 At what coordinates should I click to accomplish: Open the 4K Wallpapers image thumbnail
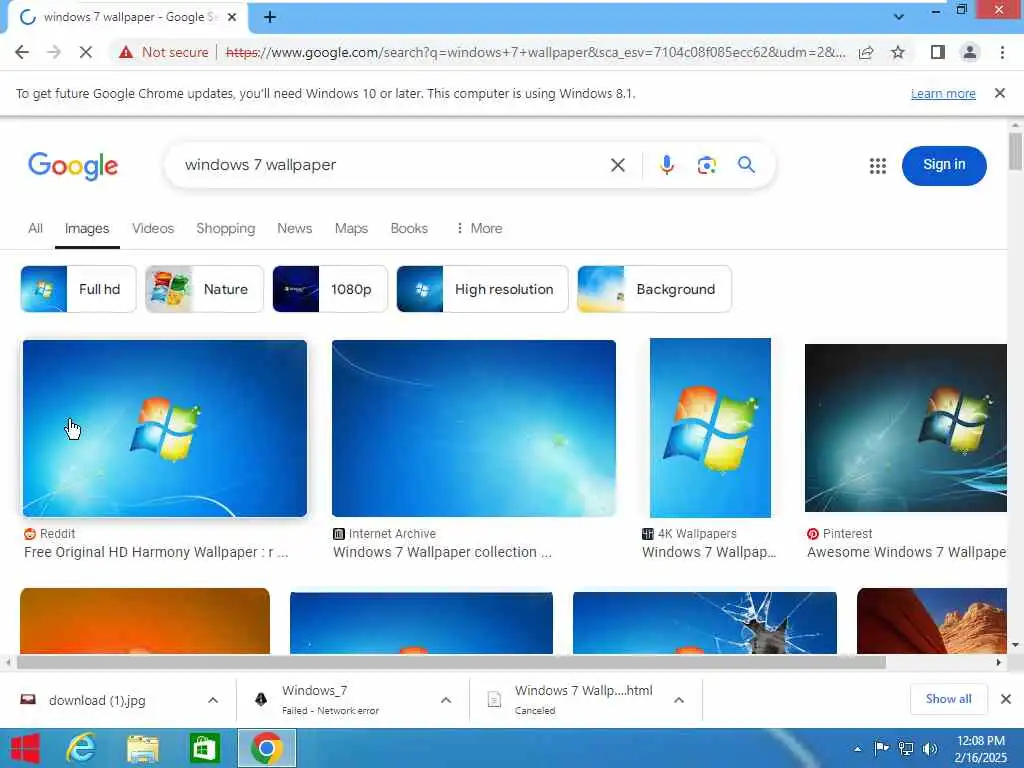point(710,428)
